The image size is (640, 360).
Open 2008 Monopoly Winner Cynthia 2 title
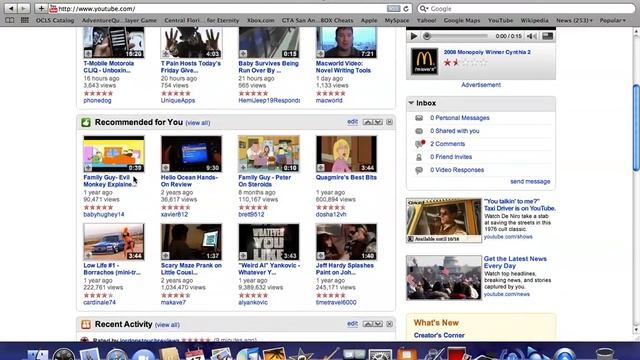[x=487, y=52]
